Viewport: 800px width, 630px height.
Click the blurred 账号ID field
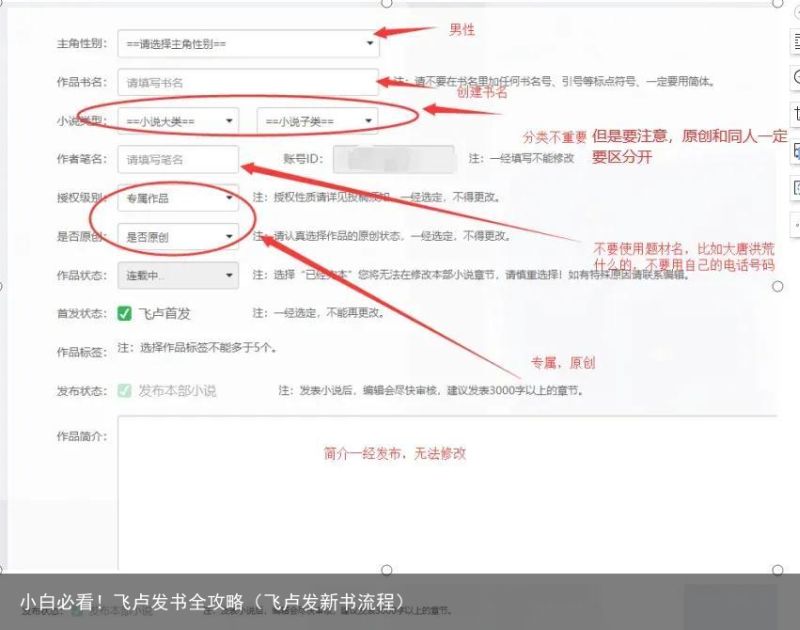click(x=393, y=160)
